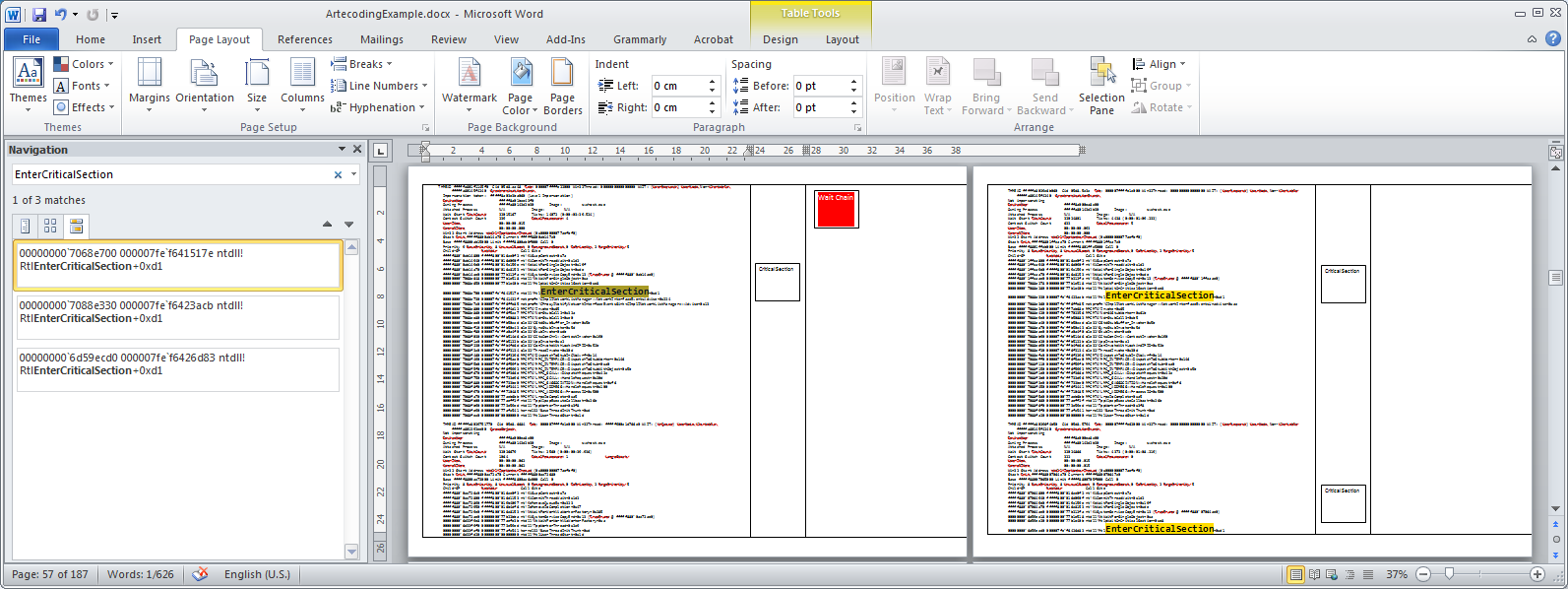
Task: Go to next search result
Action: pos(348,225)
